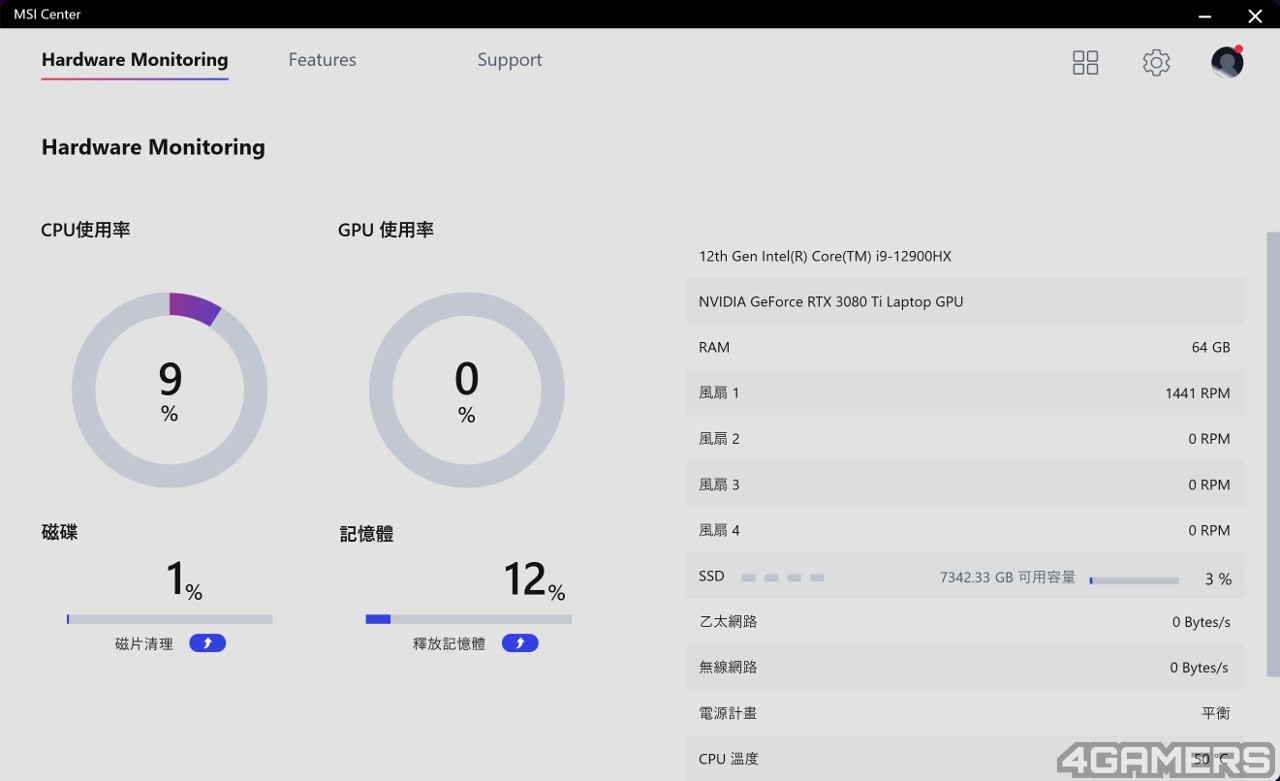Click the disk cleanup arrow button
1280x781 pixels.
pyautogui.click(x=207, y=643)
